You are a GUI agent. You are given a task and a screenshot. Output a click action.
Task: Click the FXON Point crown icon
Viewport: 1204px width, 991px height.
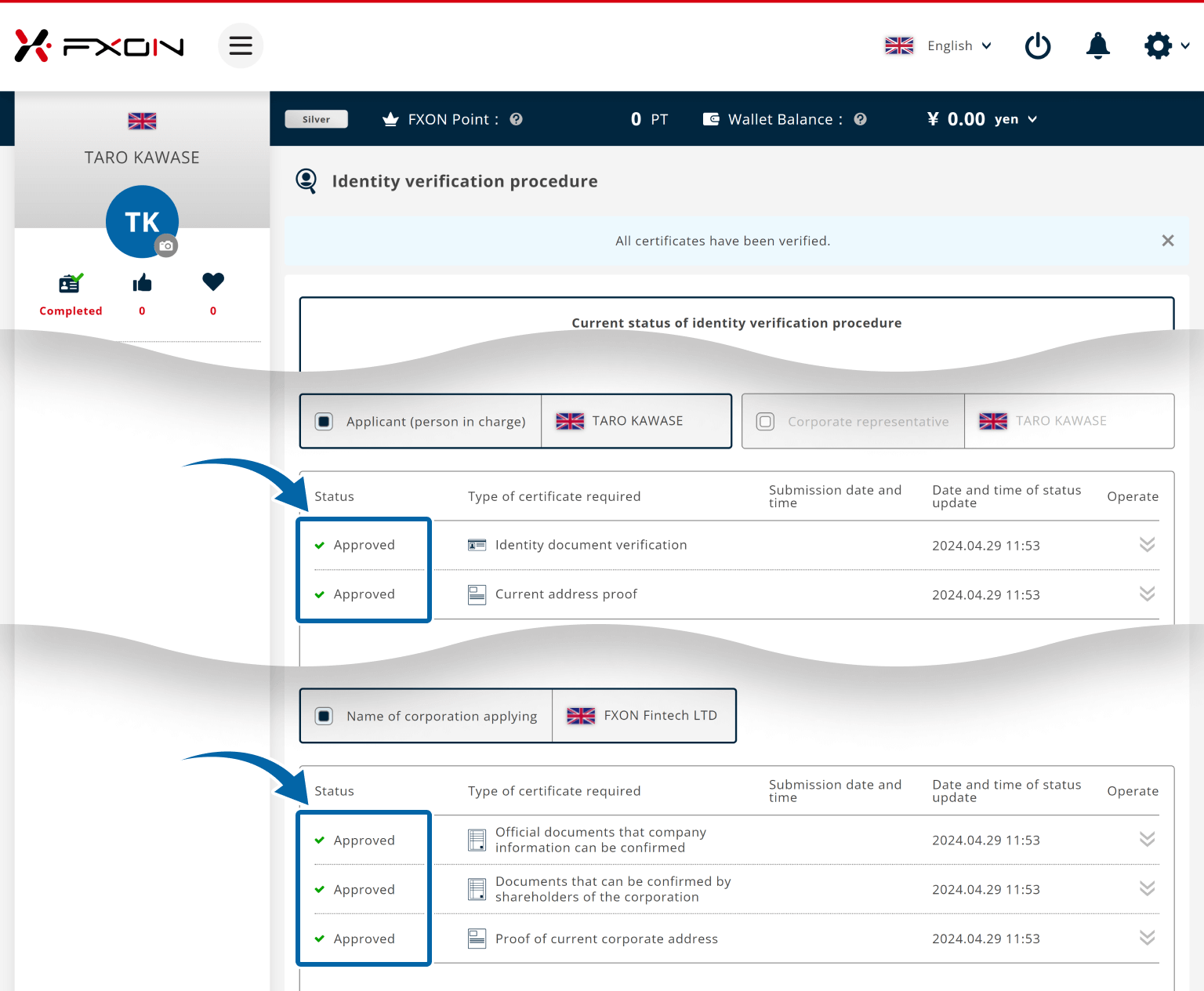[390, 119]
